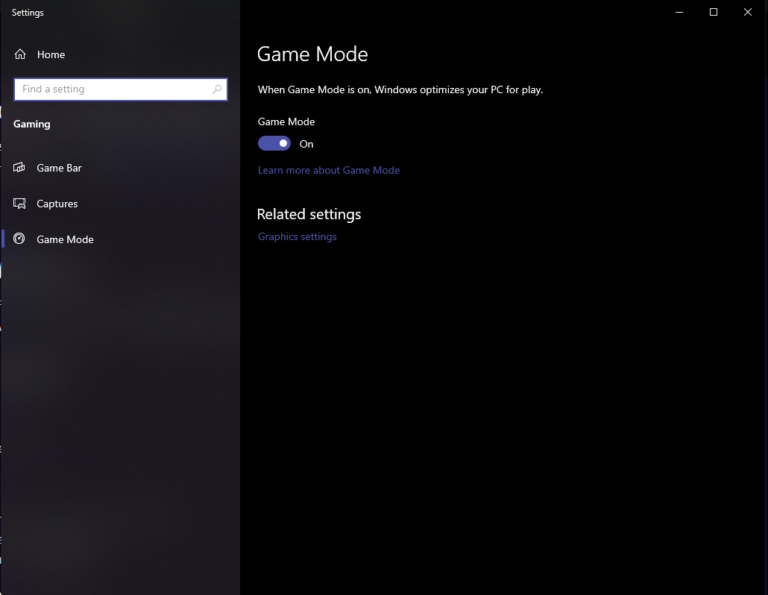Open Learn more about Game Mode link
The width and height of the screenshot is (768, 595).
(x=328, y=170)
